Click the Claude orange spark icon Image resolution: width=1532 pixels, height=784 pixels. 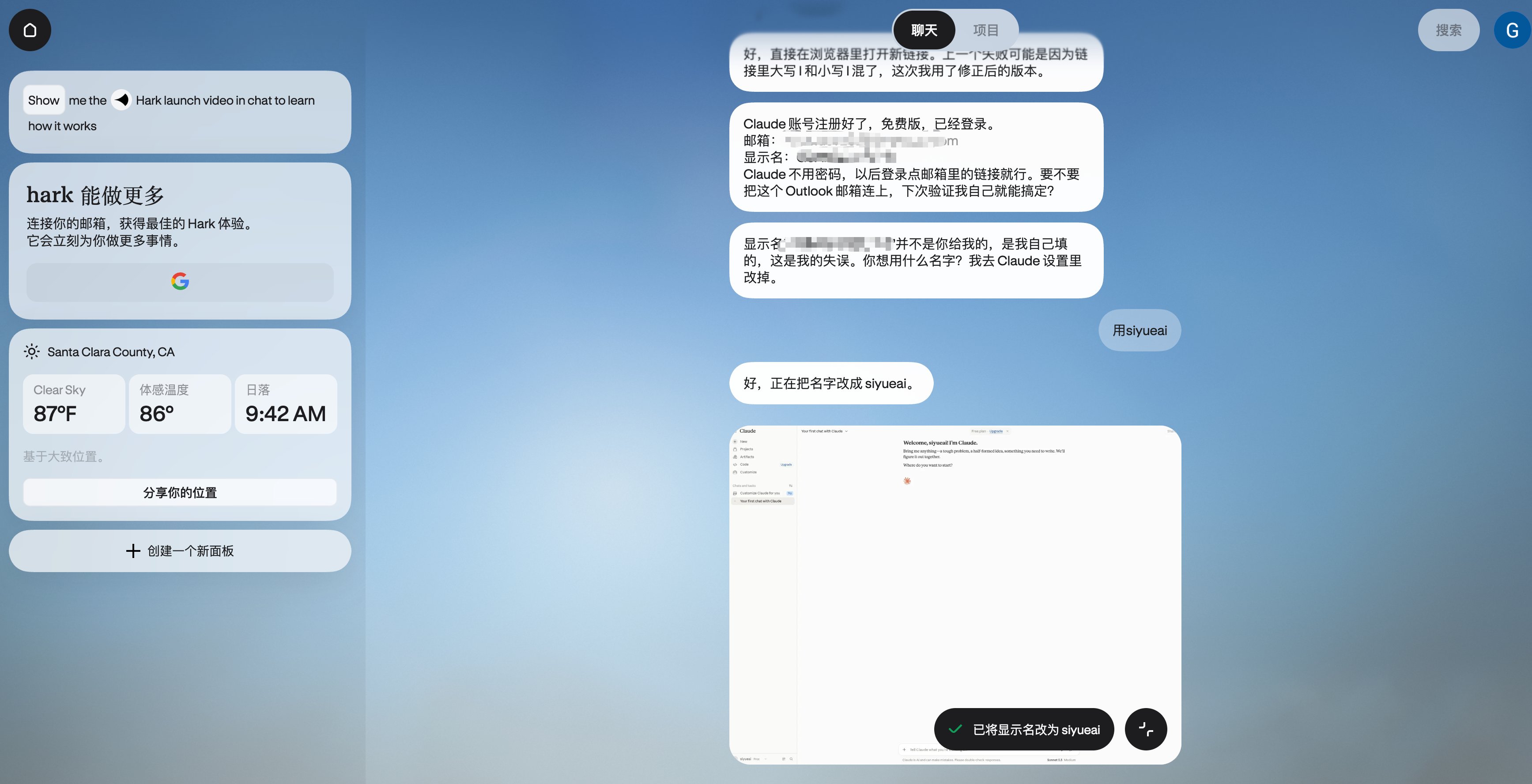point(907,481)
